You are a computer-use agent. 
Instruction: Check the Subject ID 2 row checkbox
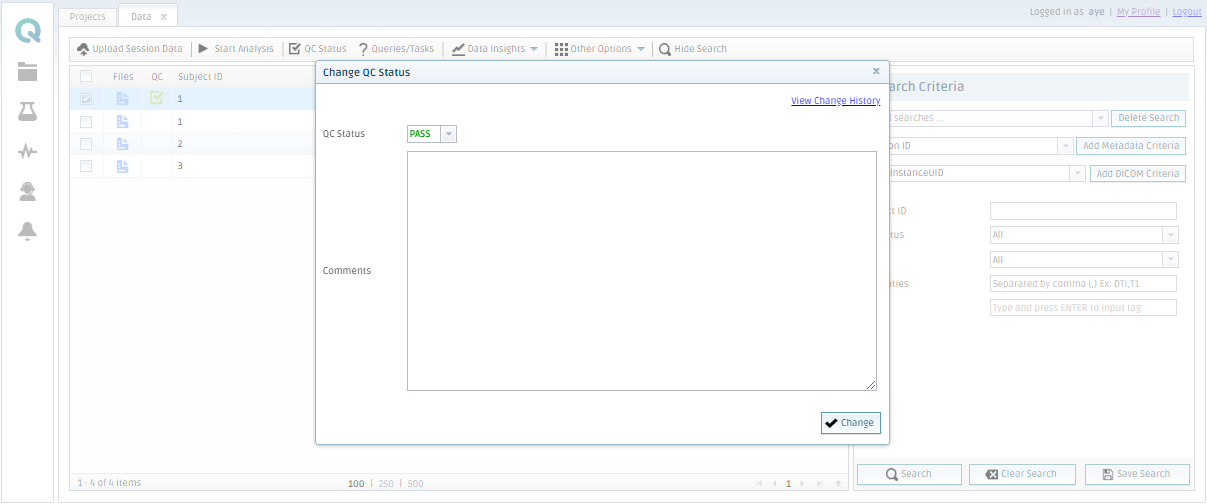coord(86,143)
